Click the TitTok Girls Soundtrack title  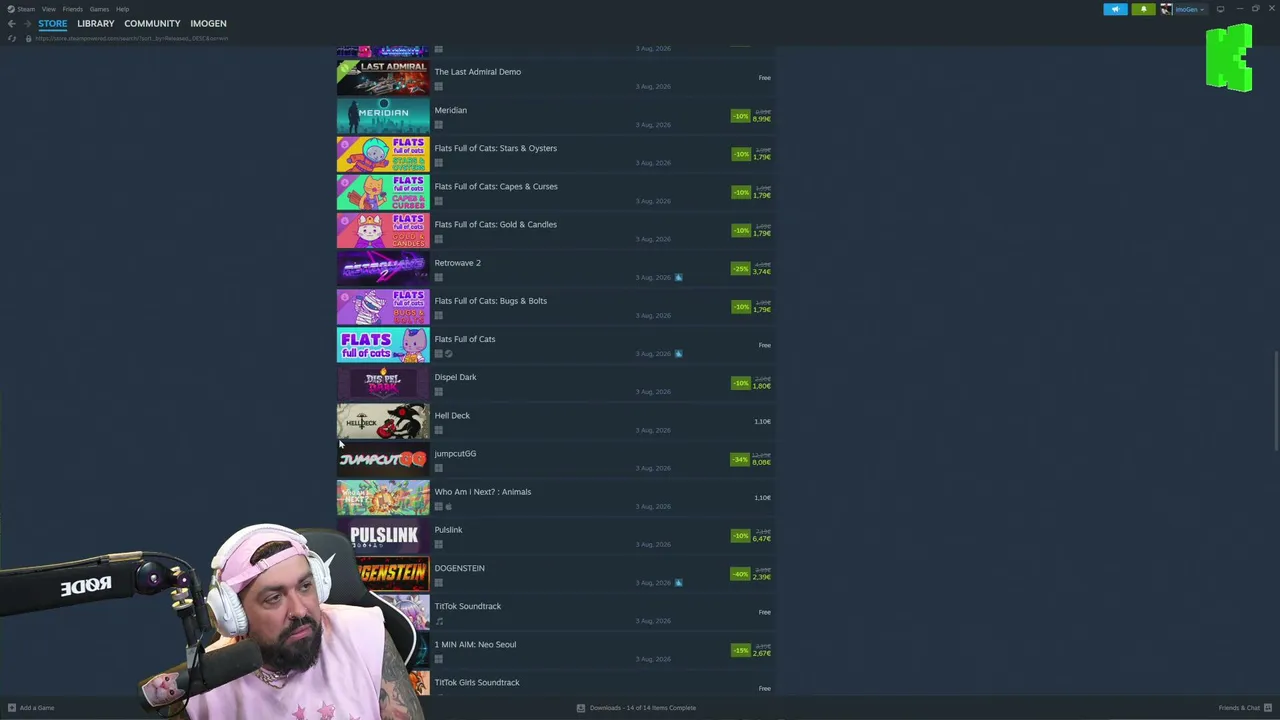(x=477, y=682)
